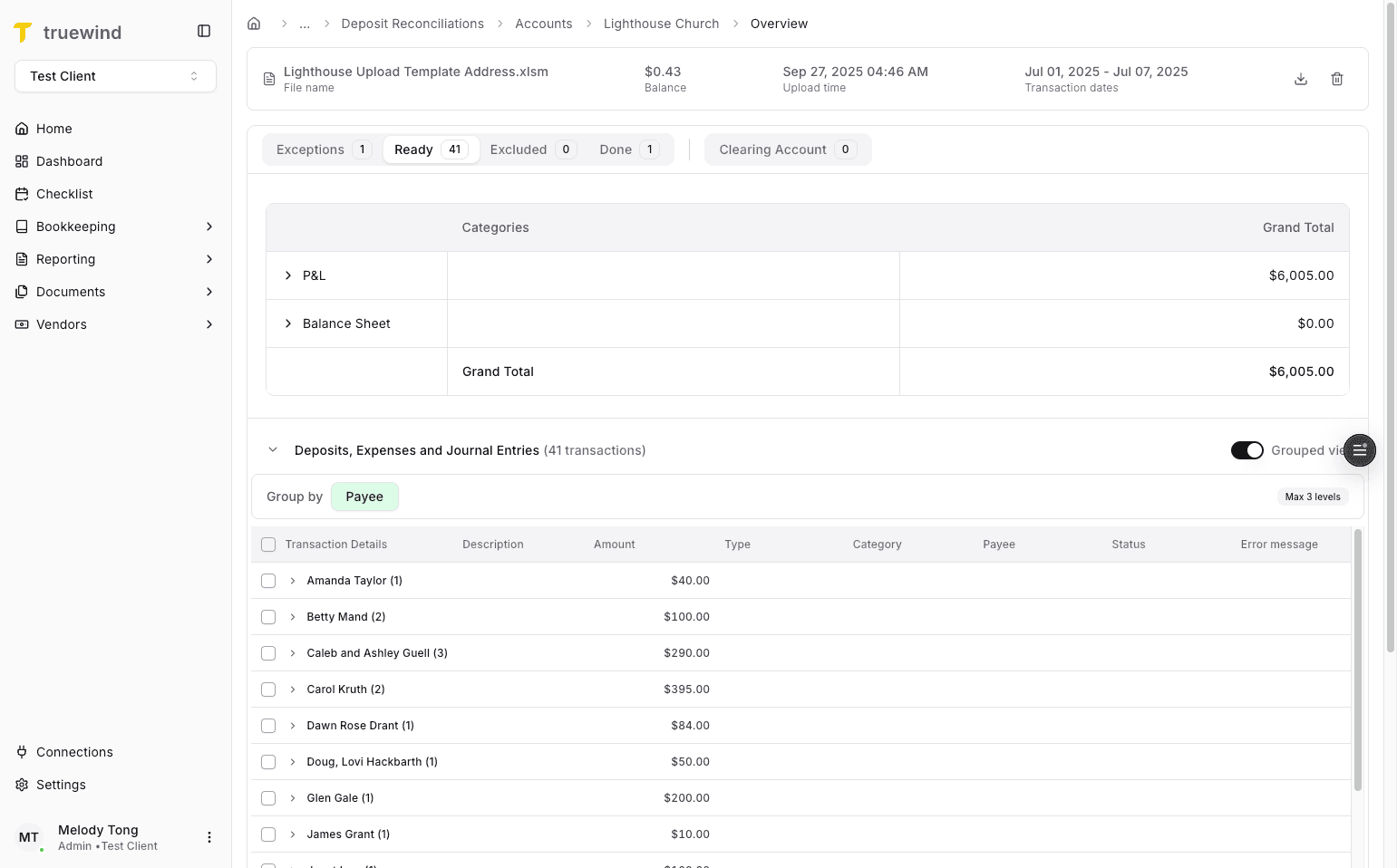Collapse the sidebar with the panel icon
Screen dimensions: 1397x868
[x=203, y=30]
